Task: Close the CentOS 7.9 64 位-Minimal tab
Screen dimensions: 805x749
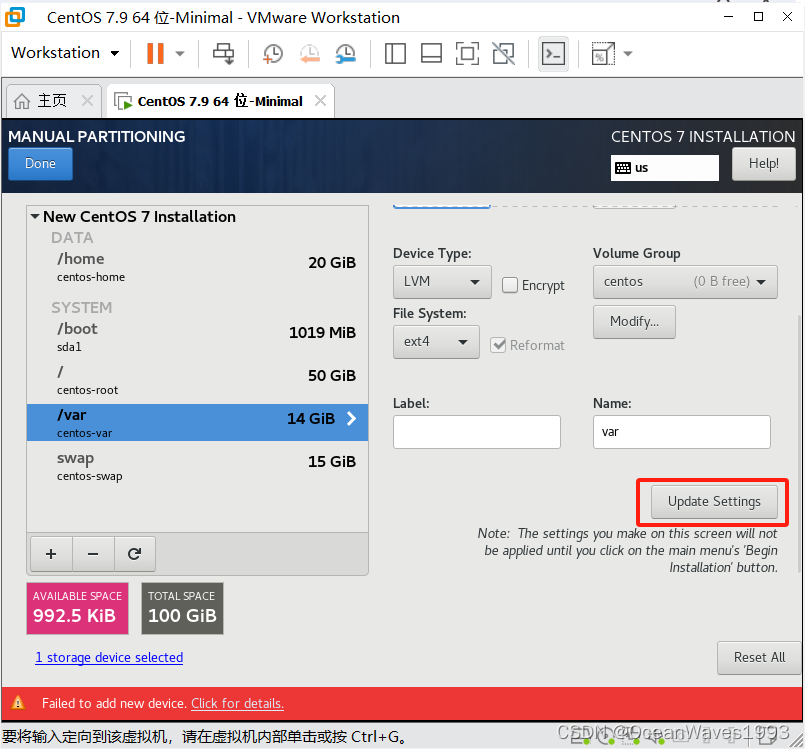Action: click(320, 101)
